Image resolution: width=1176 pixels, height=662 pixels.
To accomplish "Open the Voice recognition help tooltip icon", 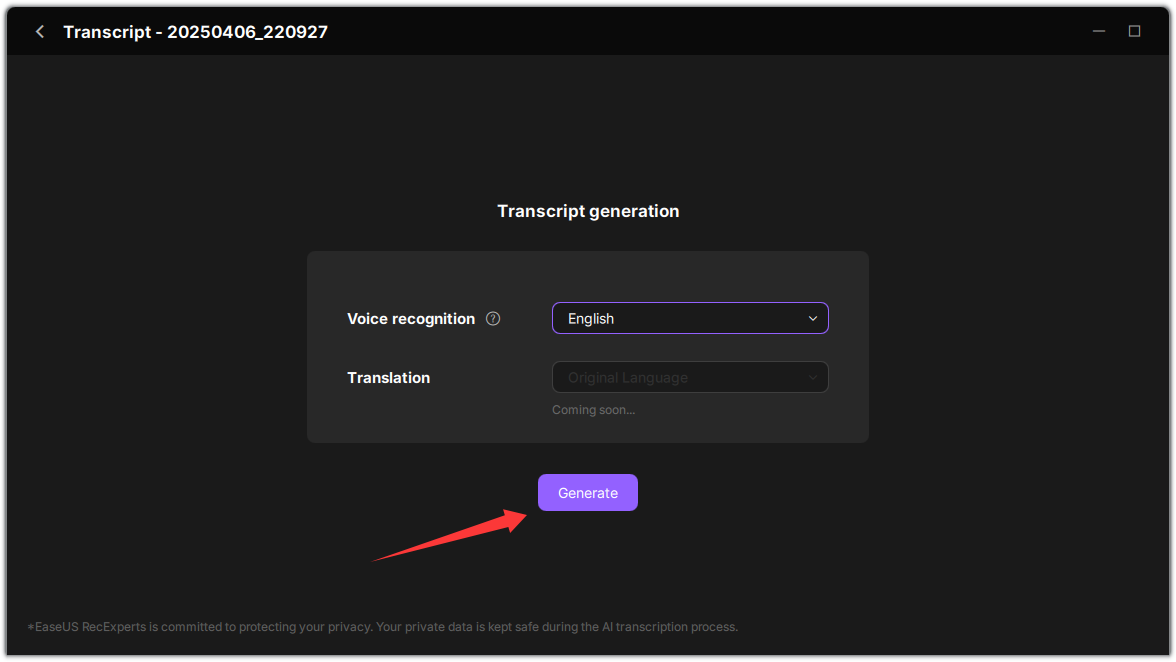I will [493, 319].
